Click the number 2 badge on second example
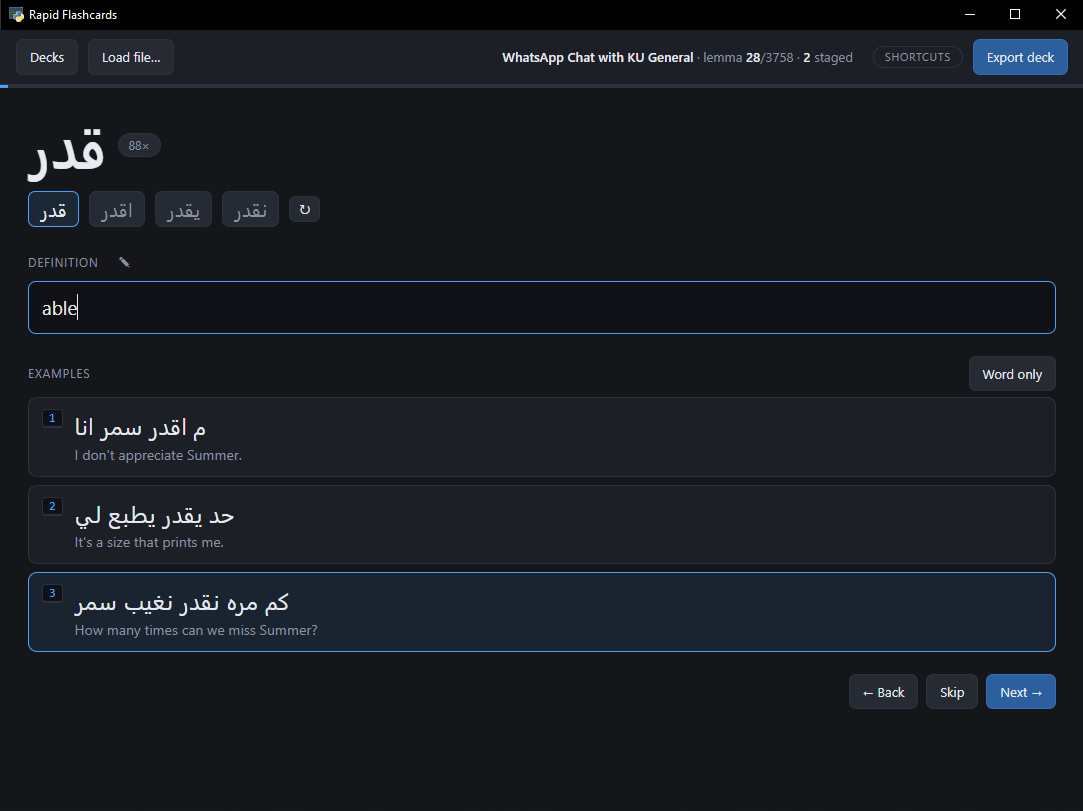Viewport: 1083px width, 811px height. pyautogui.click(x=52, y=506)
